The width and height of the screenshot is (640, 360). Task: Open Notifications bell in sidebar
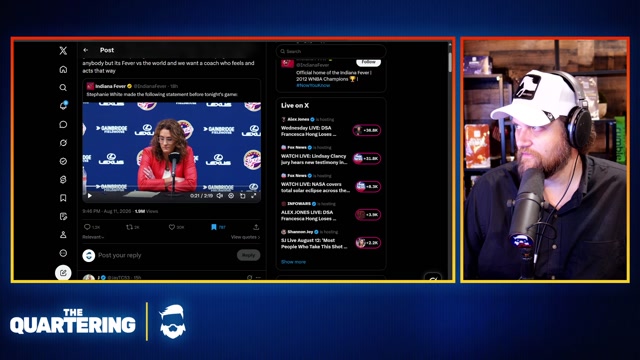pyautogui.click(x=63, y=105)
